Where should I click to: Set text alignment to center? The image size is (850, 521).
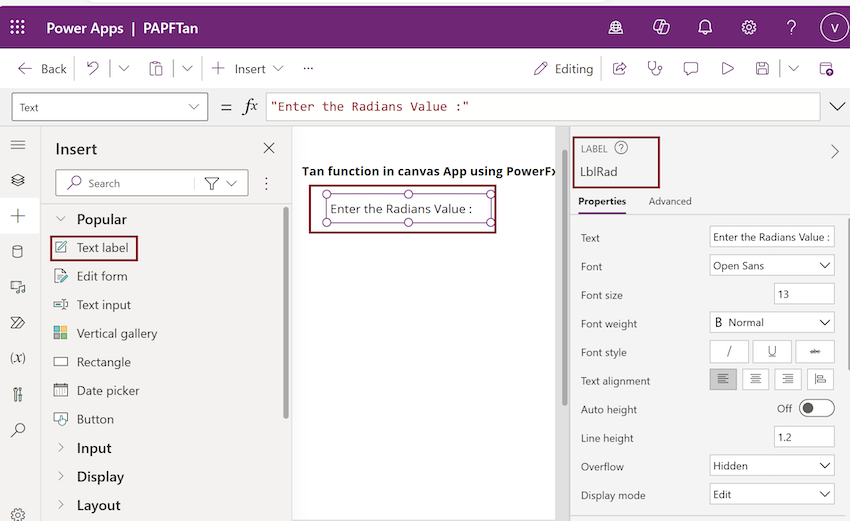click(x=756, y=380)
